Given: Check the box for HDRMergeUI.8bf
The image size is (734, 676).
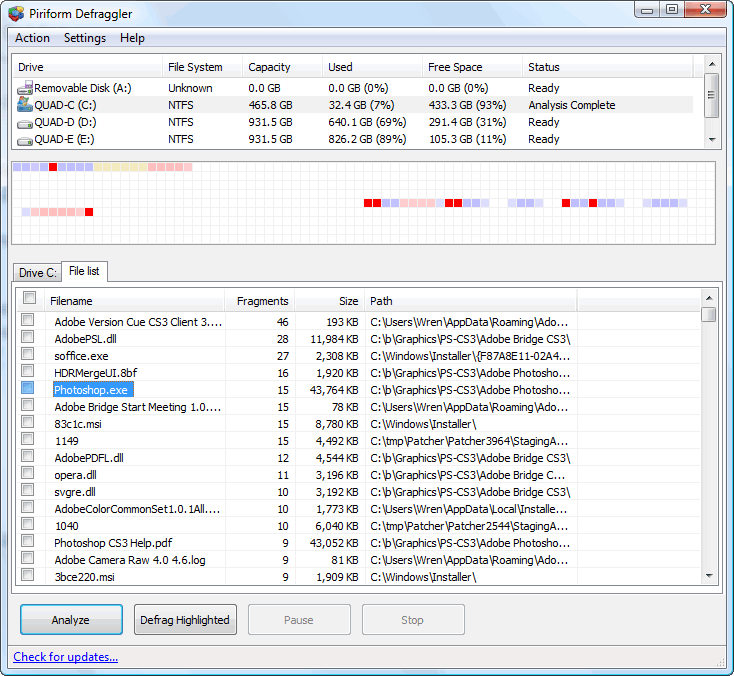Looking at the screenshot, I should tap(28, 371).
